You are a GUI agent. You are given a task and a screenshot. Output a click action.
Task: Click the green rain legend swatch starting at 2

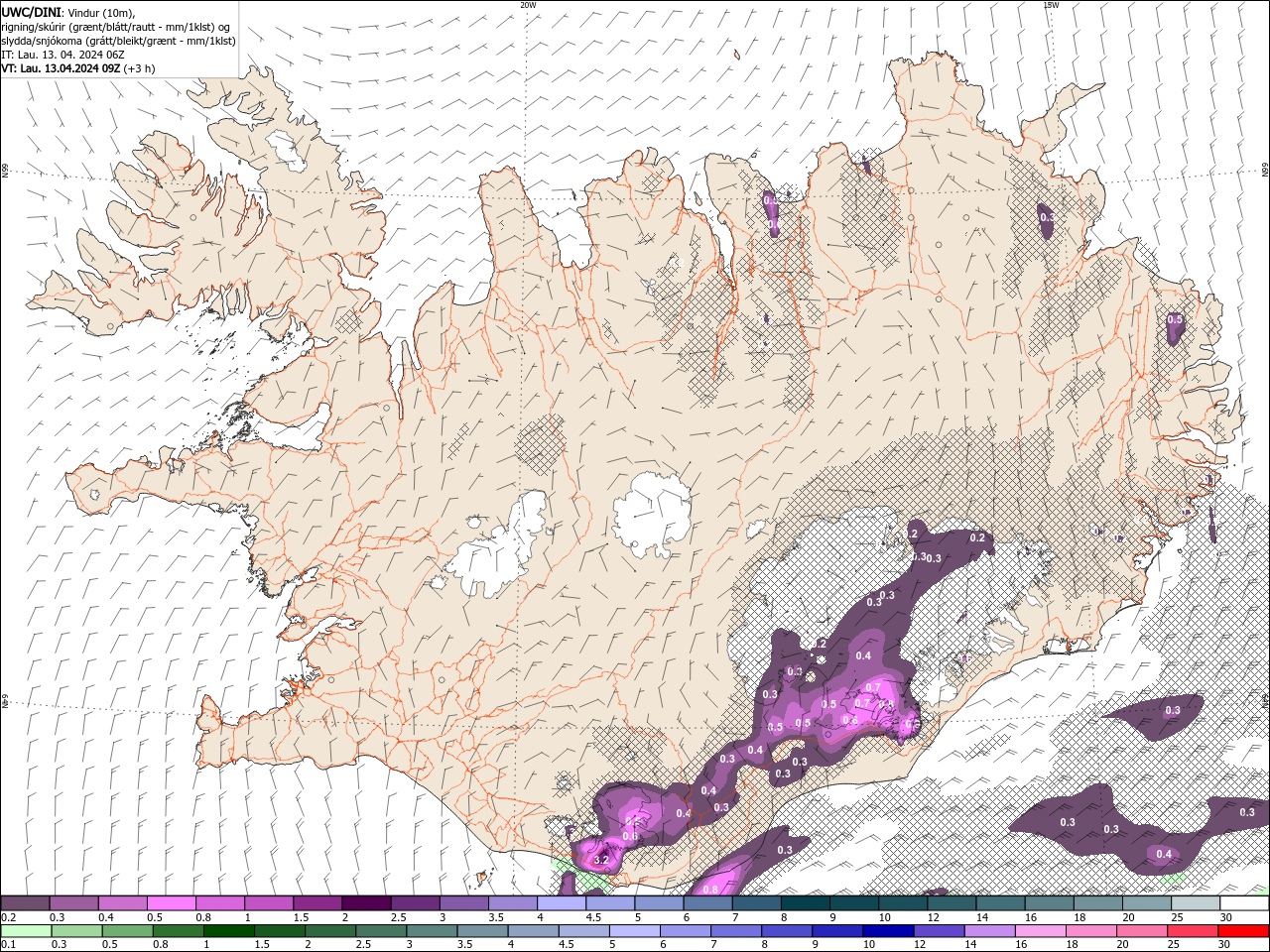[330, 931]
